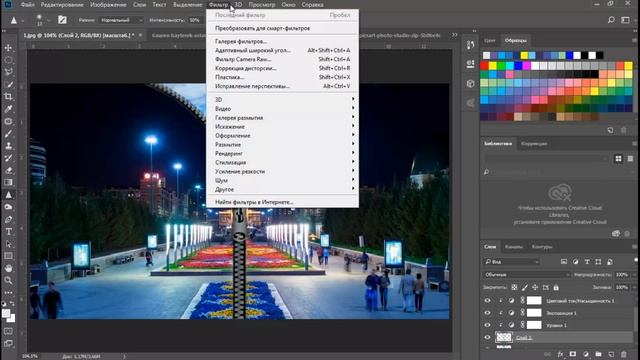Click the foreground color swatch in toolbox

tap(6, 313)
